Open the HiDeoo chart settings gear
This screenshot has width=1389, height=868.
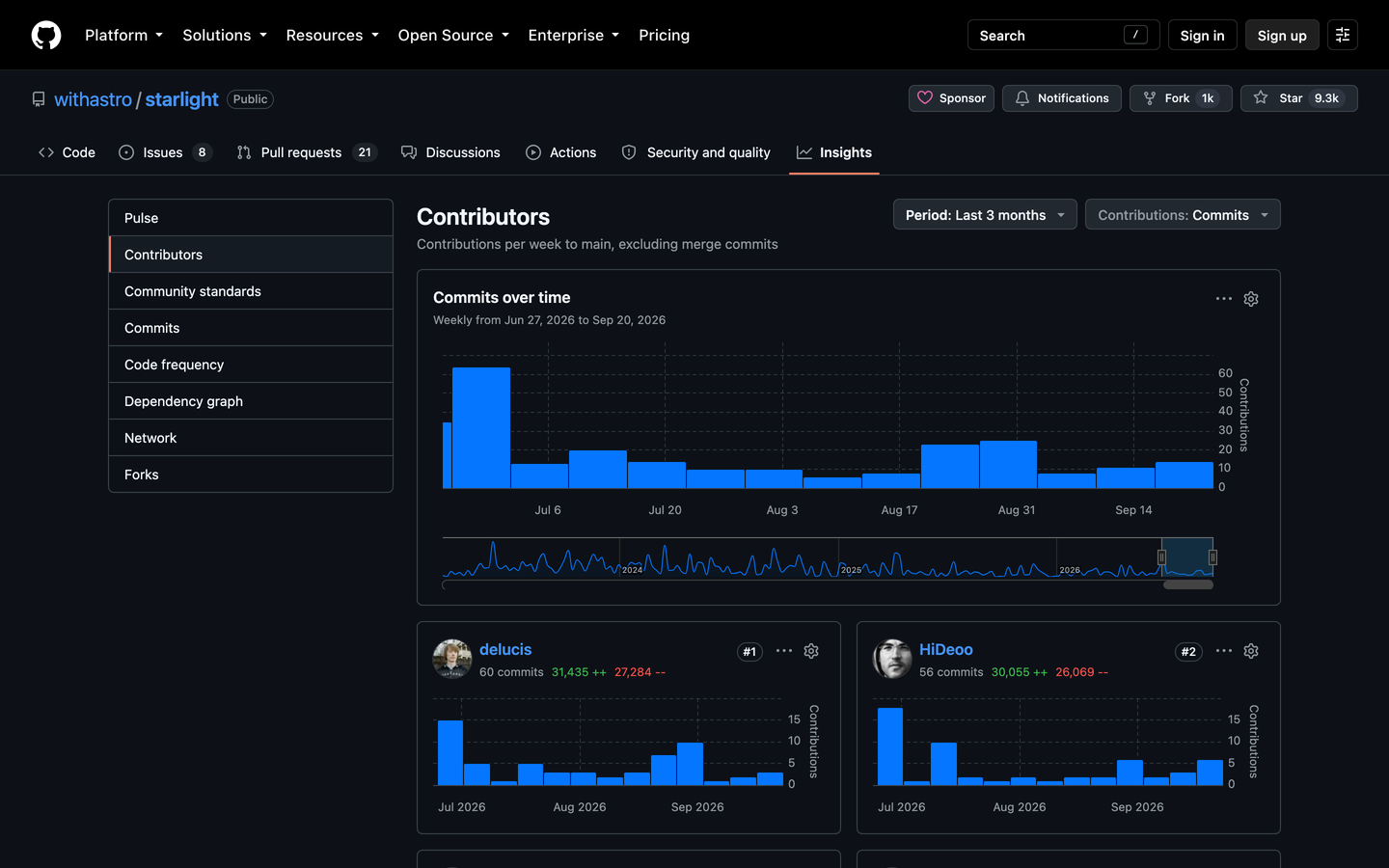click(1251, 651)
